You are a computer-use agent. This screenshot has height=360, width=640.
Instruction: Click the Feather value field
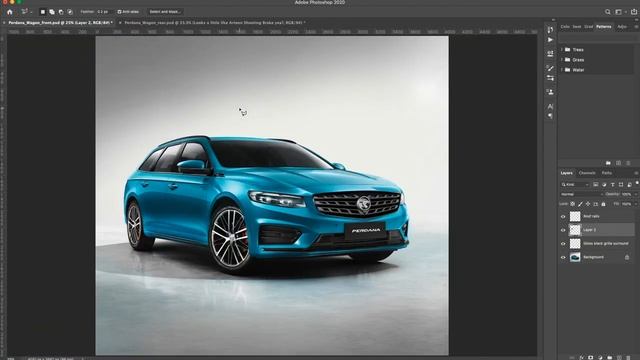click(x=104, y=12)
